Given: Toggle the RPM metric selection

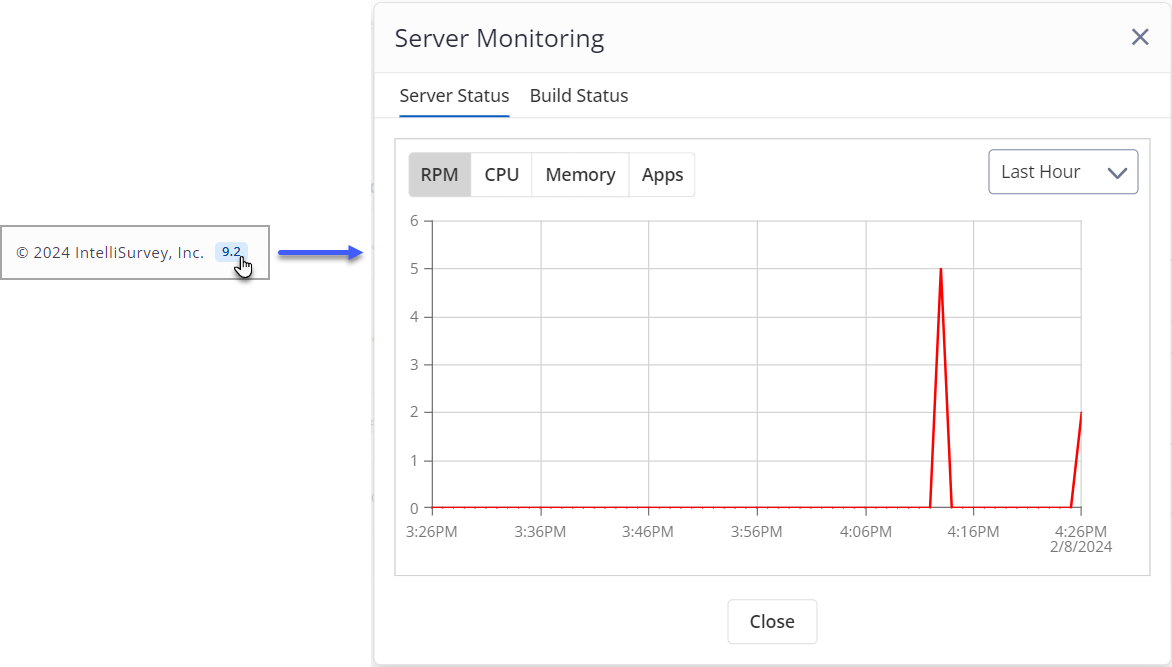Looking at the screenshot, I should pyautogui.click(x=440, y=174).
